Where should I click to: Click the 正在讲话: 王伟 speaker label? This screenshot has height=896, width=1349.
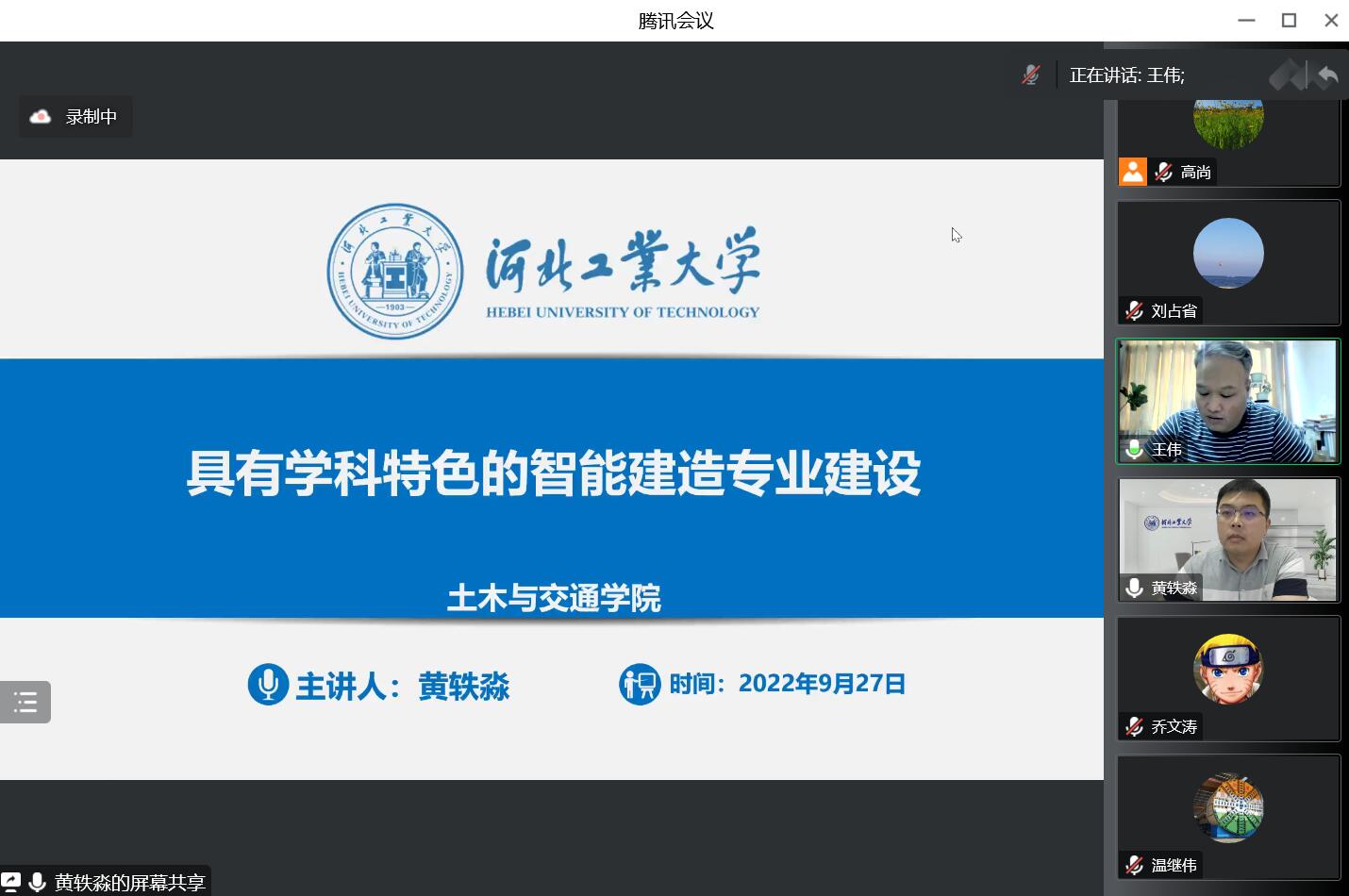(x=1126, y=75)
